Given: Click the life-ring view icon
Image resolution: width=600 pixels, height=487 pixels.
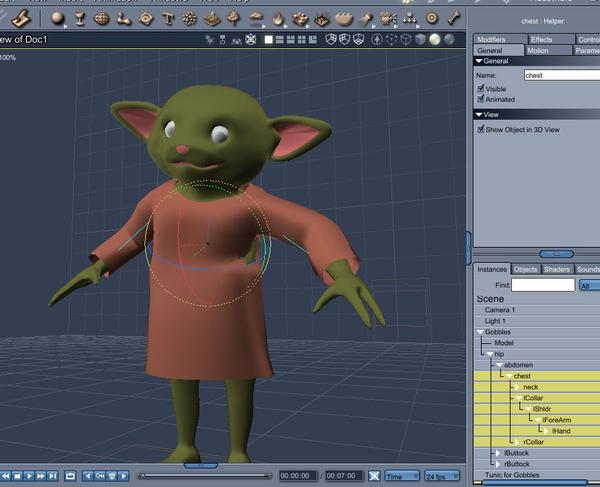Looking at the screenshot, I should pos(251,39).
